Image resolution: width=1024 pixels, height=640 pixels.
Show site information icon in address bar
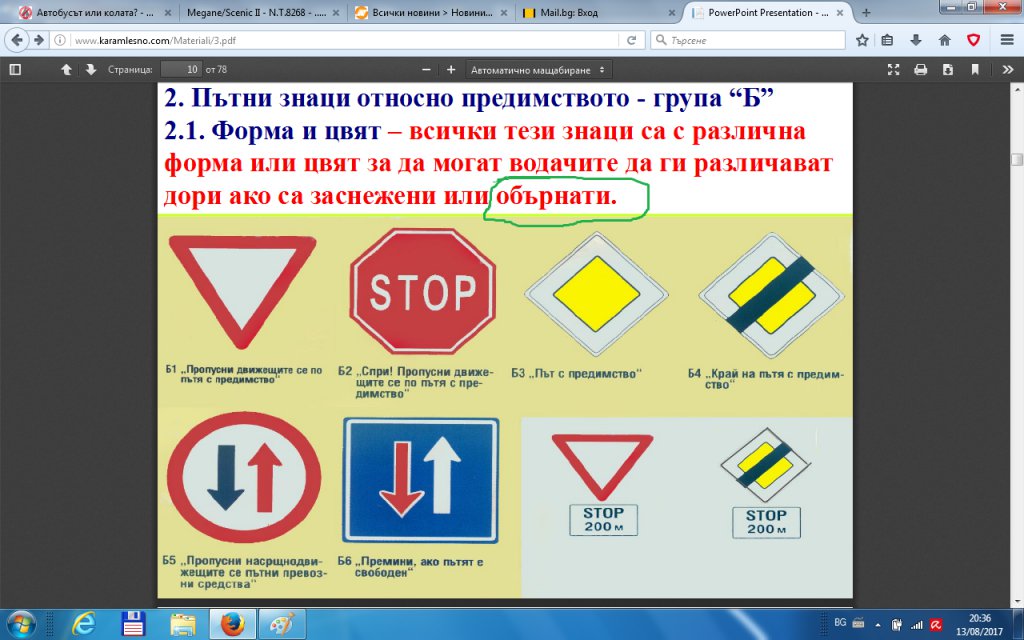point(60,40)
